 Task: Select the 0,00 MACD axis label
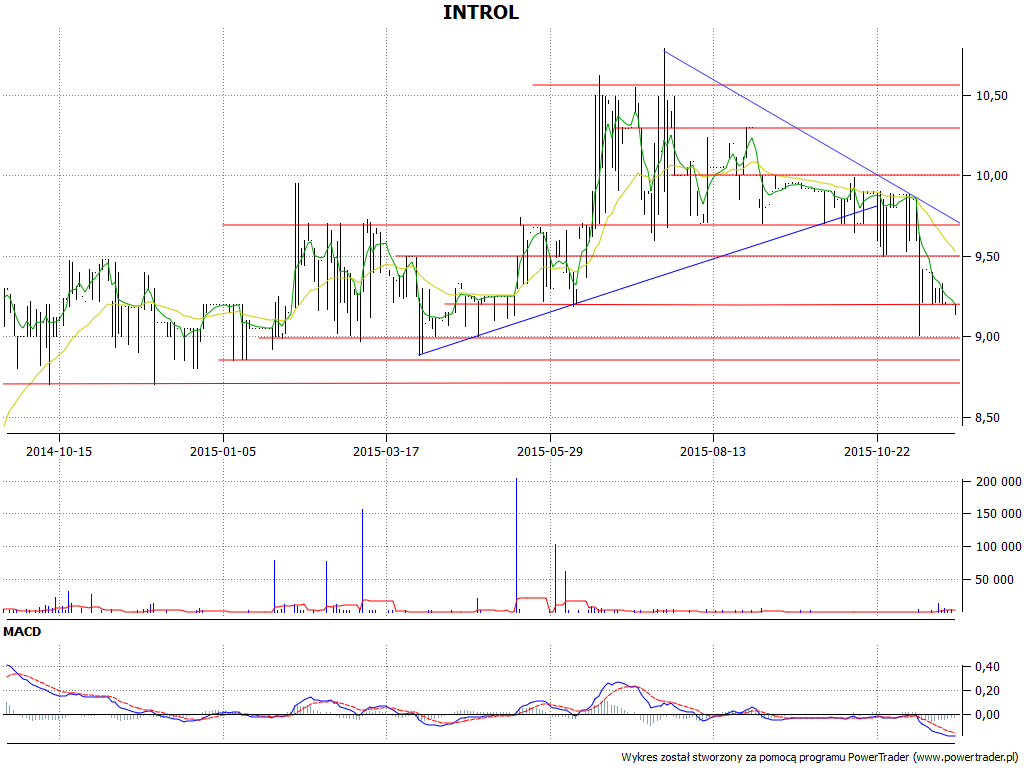pyautogui.click(x=987, y=715)
